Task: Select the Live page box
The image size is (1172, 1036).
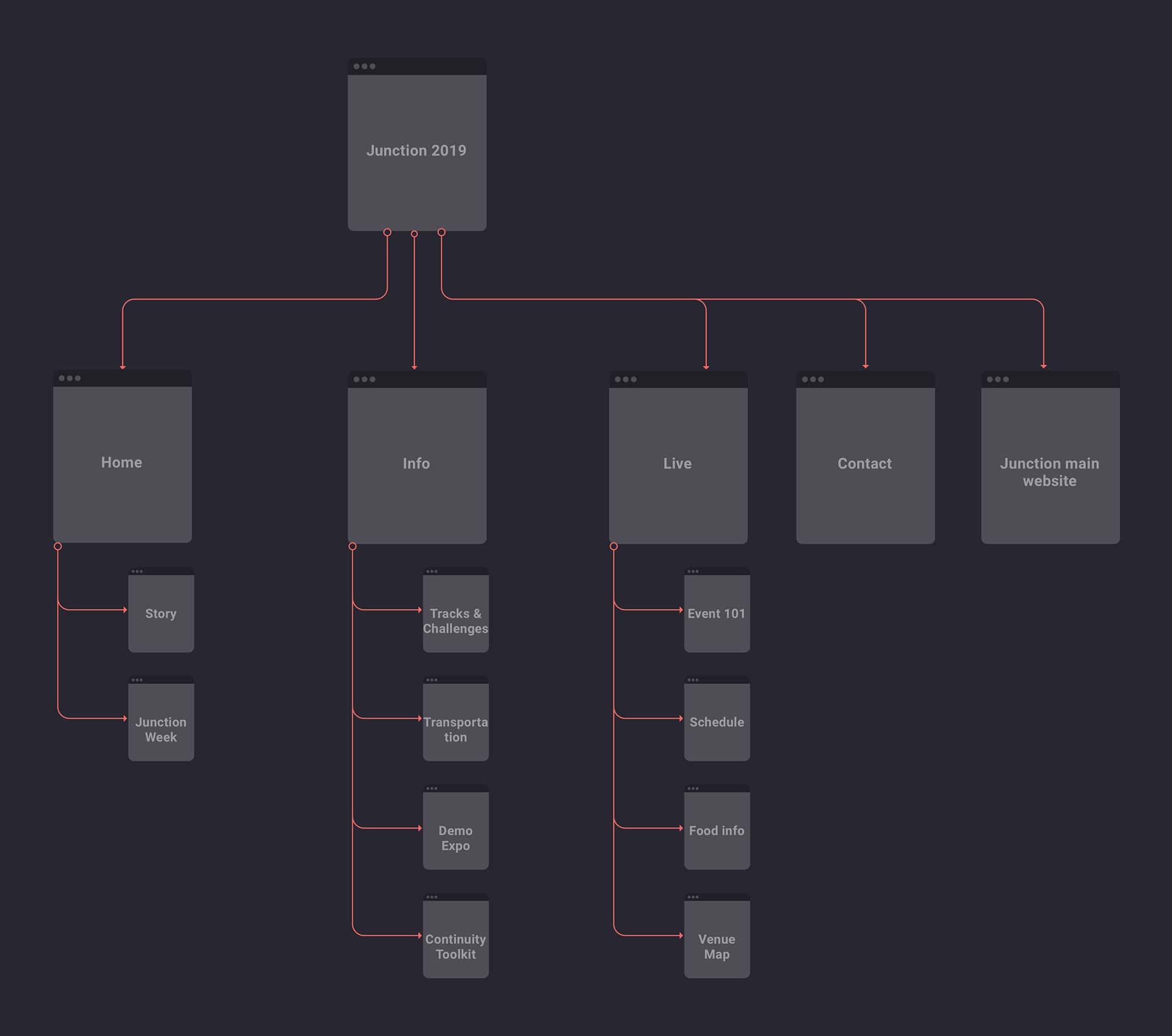Action: pos(678,464)
